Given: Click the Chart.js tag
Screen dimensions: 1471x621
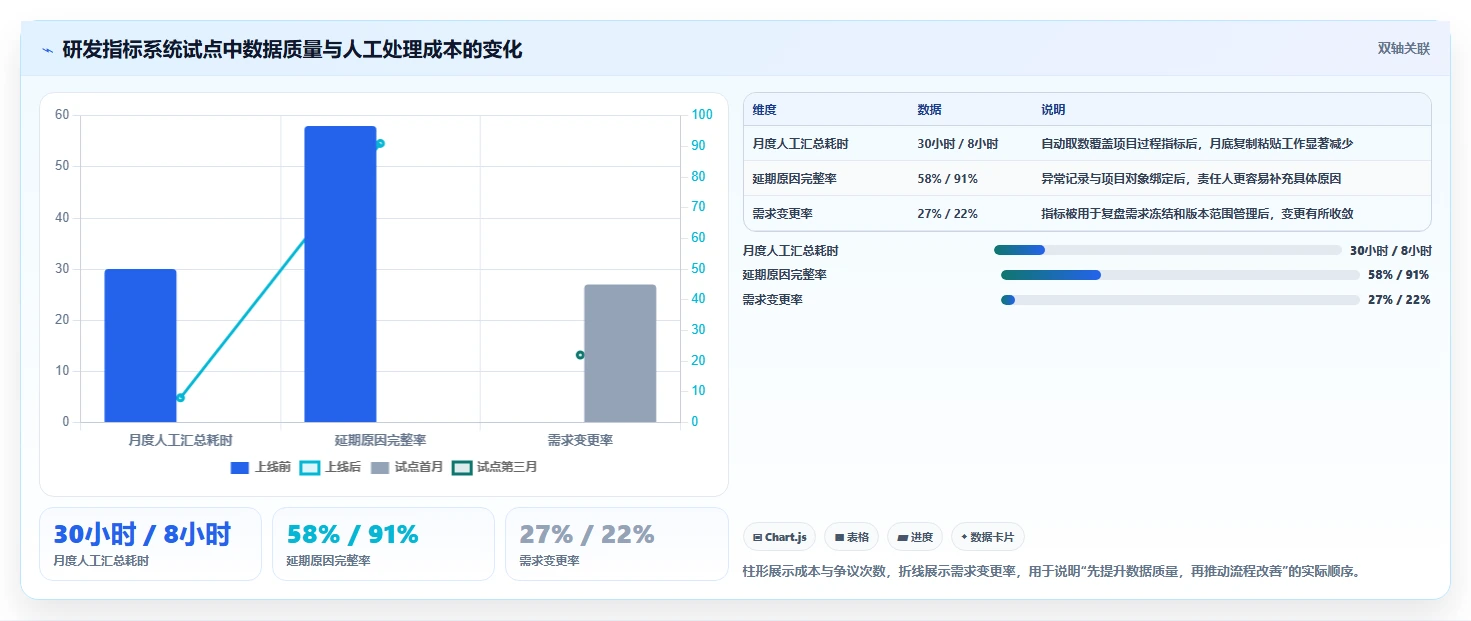Looking at the screenshot, I should (x=780, y=537).
